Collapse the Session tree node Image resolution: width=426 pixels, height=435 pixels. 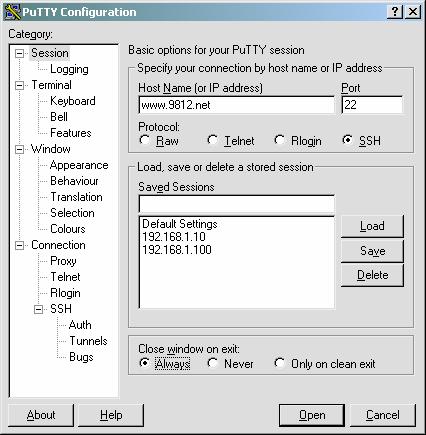coord(20,53)
